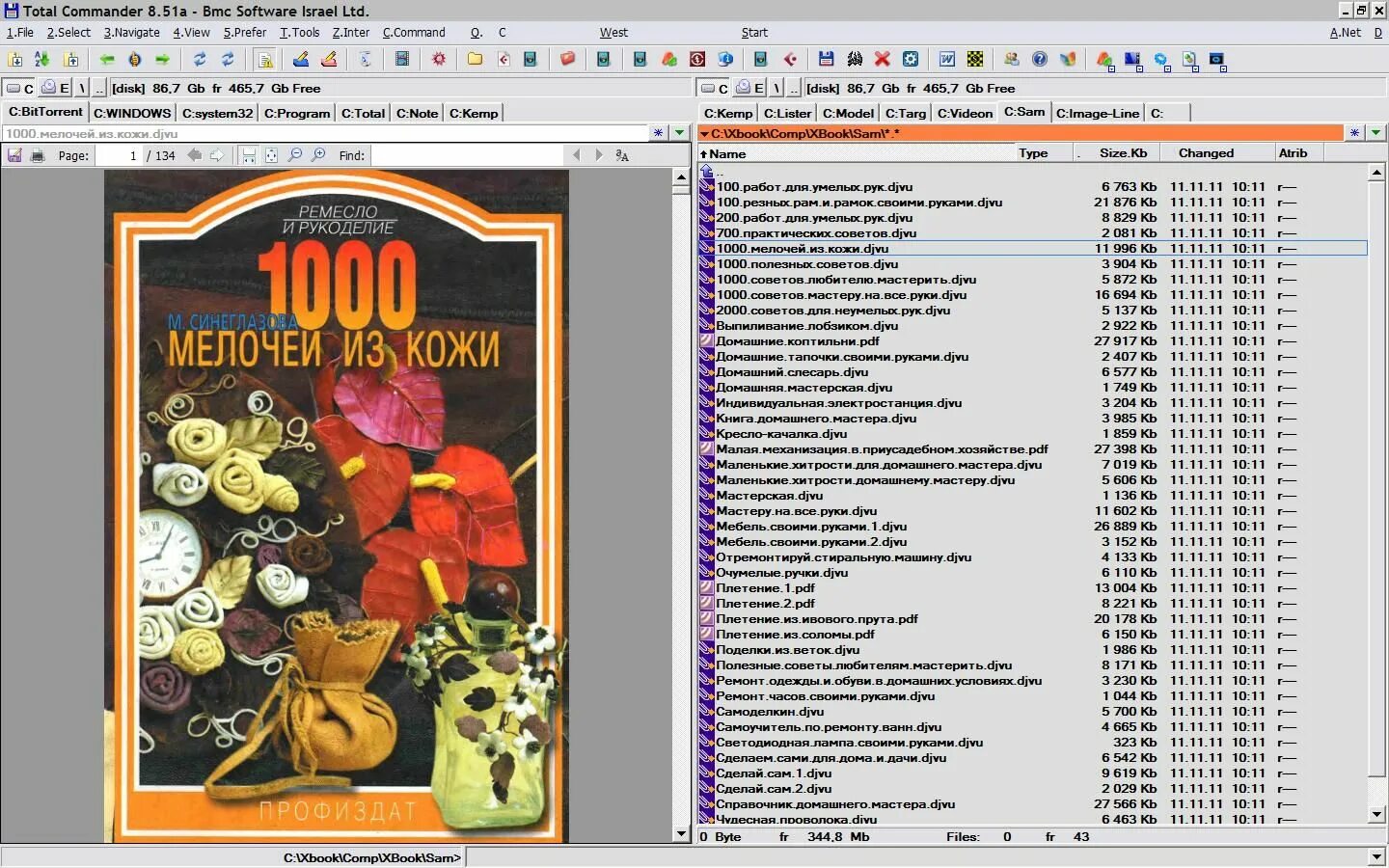
Task: Select drive C in left panel
Action: (19, 88)
